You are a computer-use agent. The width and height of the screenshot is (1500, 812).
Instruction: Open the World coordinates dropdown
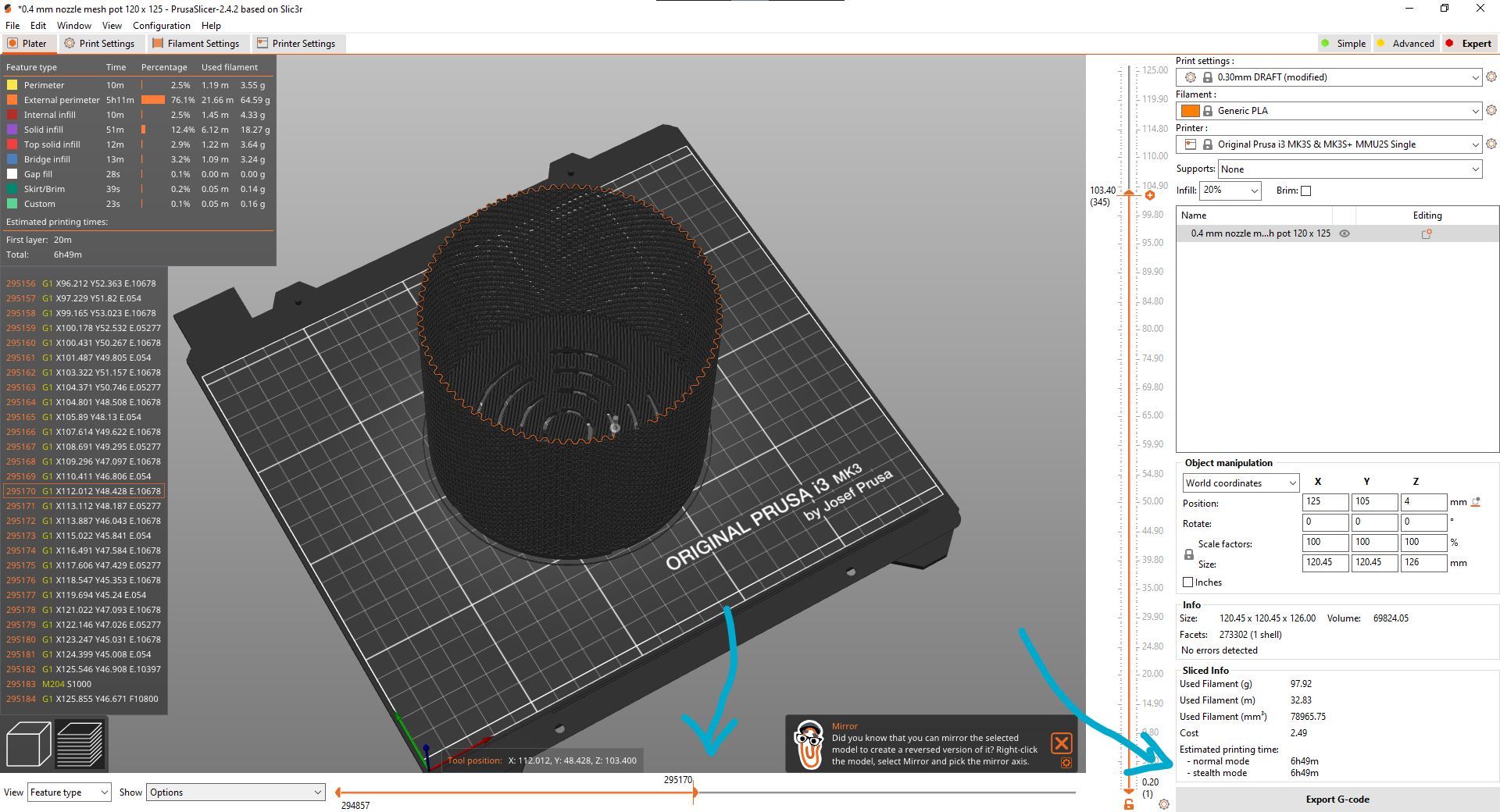1240,482
